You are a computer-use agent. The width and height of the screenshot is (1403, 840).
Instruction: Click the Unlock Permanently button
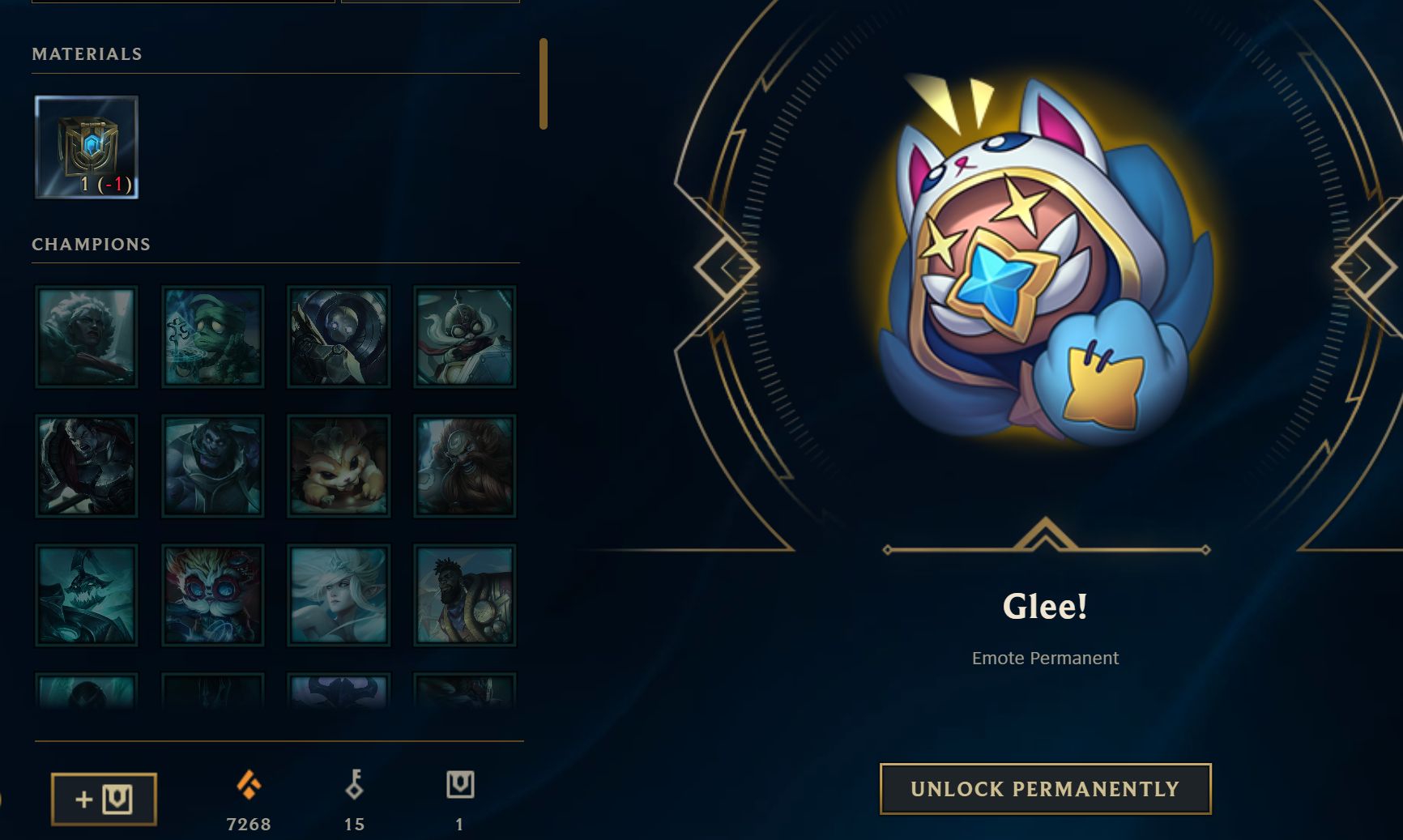point(1045,789)
